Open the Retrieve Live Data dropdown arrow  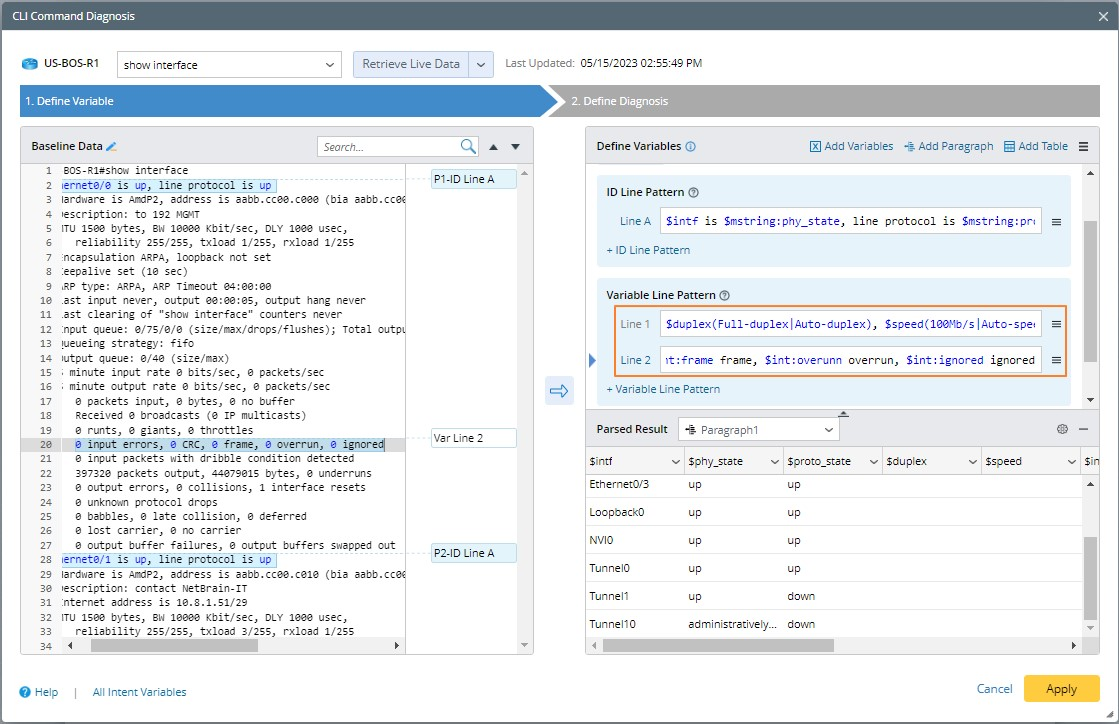click(481, 65)
